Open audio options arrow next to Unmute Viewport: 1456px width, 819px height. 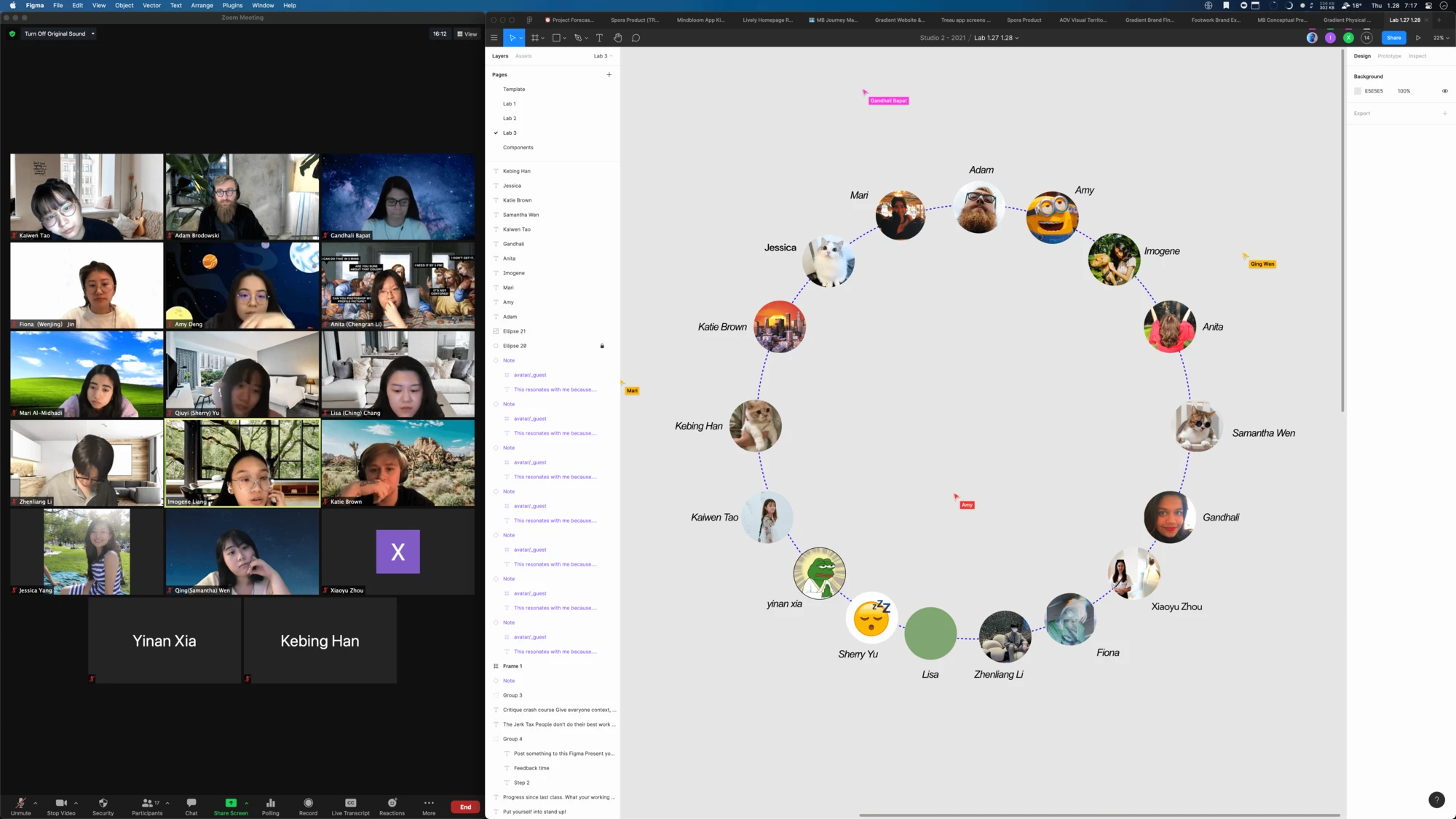[x=35, y=803]
